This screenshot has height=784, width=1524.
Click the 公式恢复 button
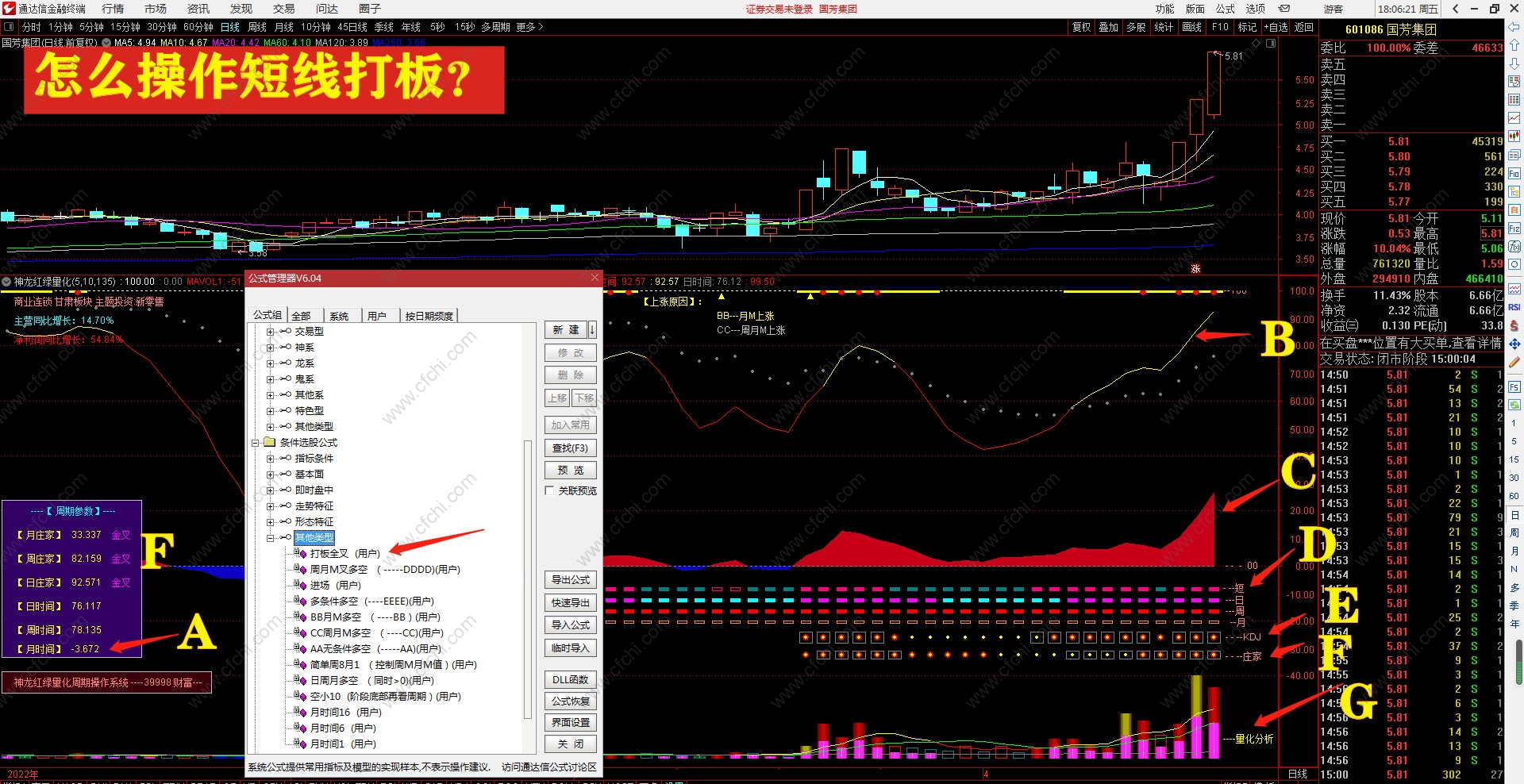coord(570,701)
